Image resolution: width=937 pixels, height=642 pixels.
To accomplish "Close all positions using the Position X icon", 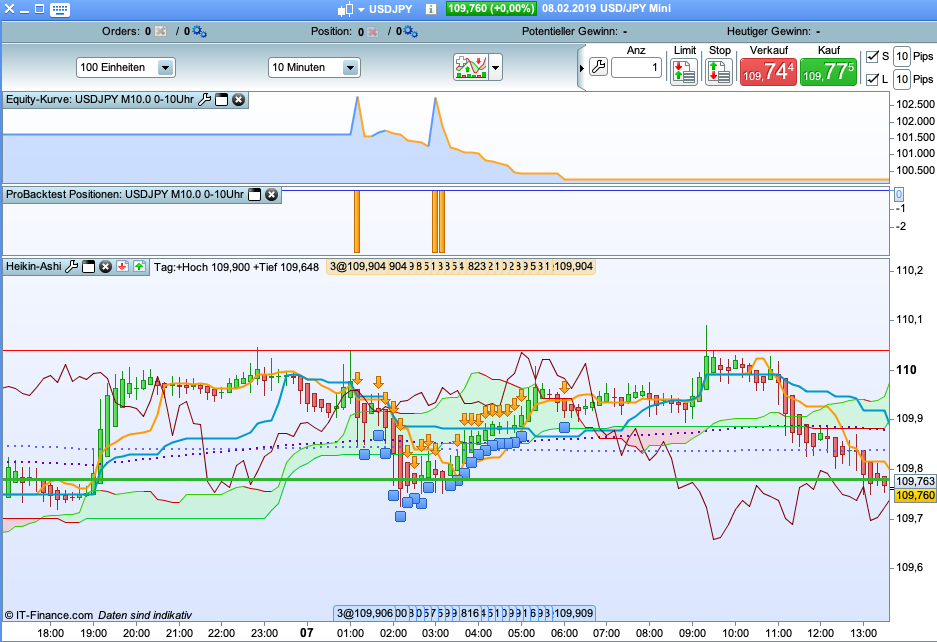I will click(x=372, y=32).
